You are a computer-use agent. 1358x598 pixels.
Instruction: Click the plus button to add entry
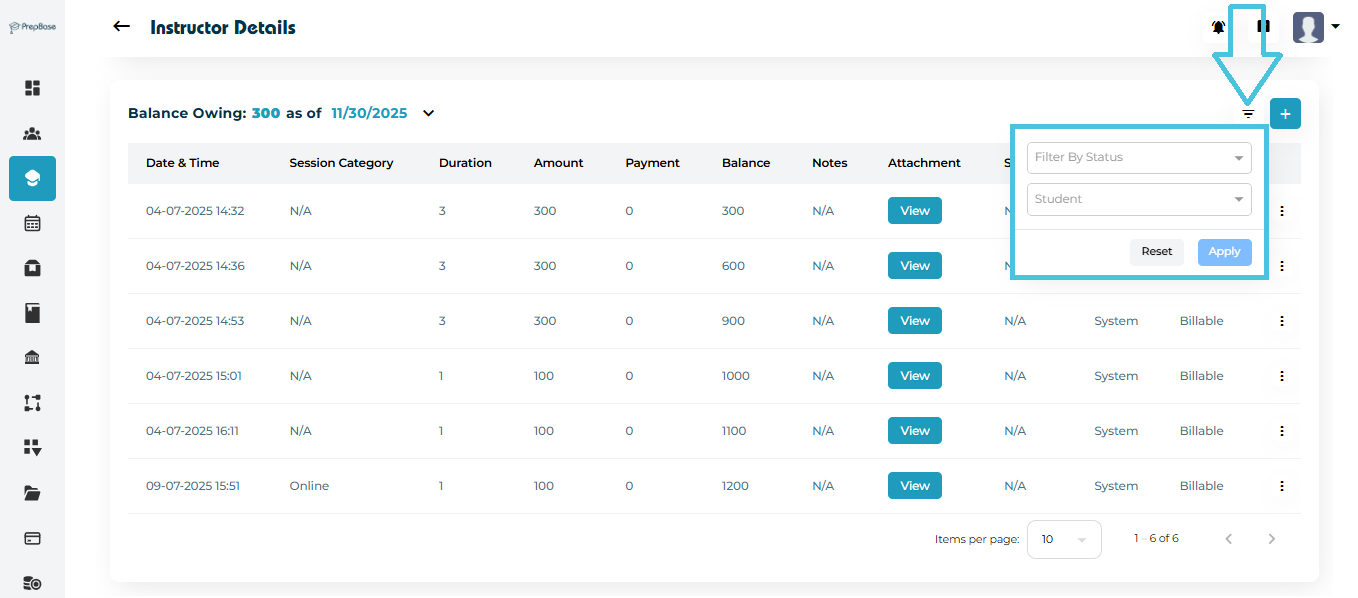(1285, 114)
